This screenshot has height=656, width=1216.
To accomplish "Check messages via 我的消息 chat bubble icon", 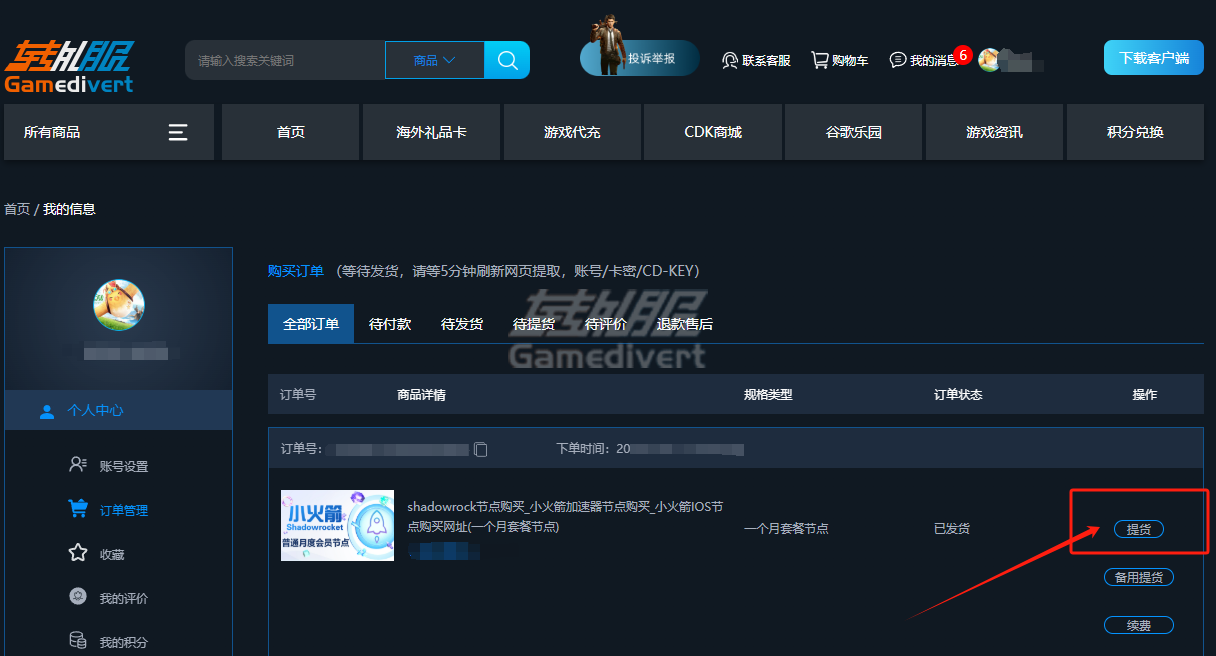I will tap(898, 60).
